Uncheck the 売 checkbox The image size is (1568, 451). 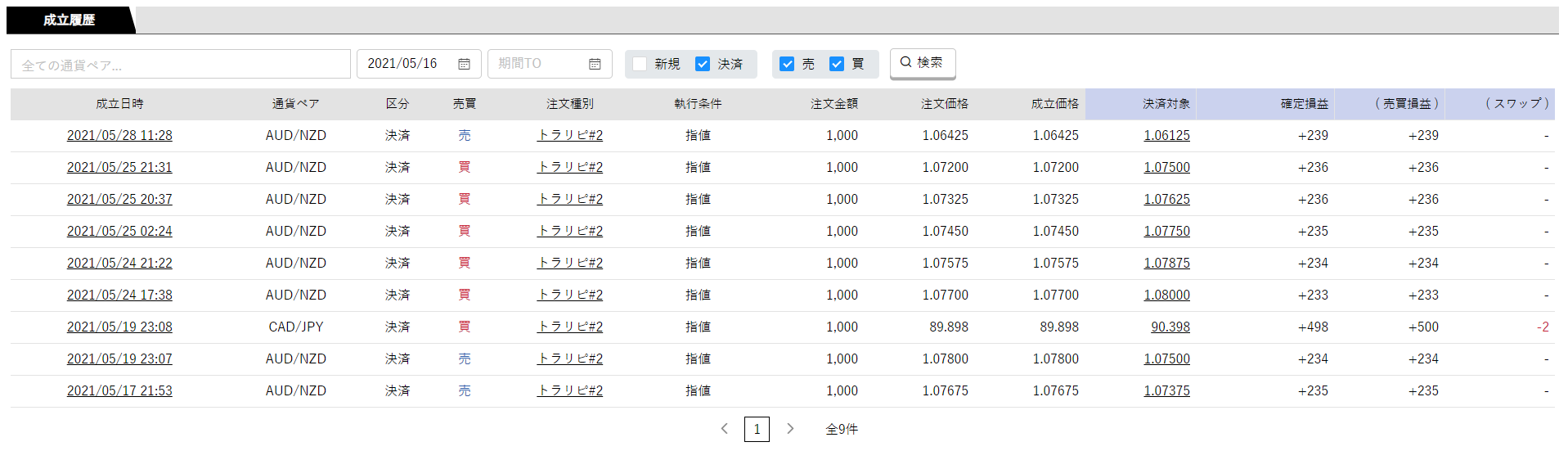click(787, 64)
